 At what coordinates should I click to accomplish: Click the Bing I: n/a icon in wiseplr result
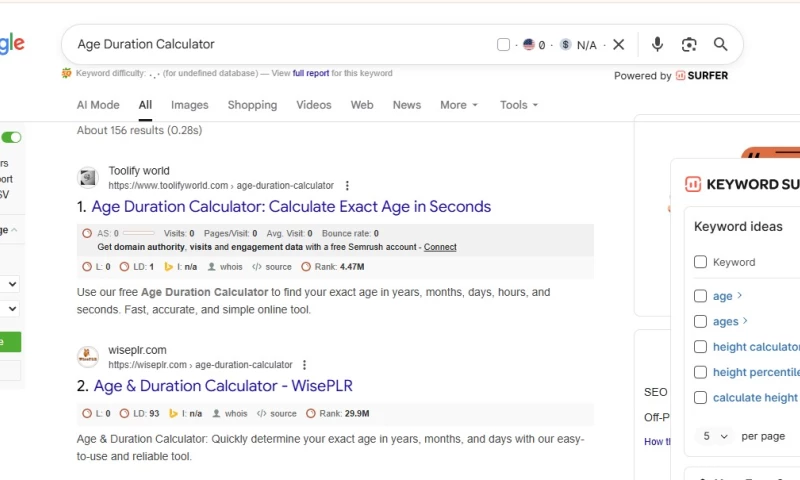point(173,414)
